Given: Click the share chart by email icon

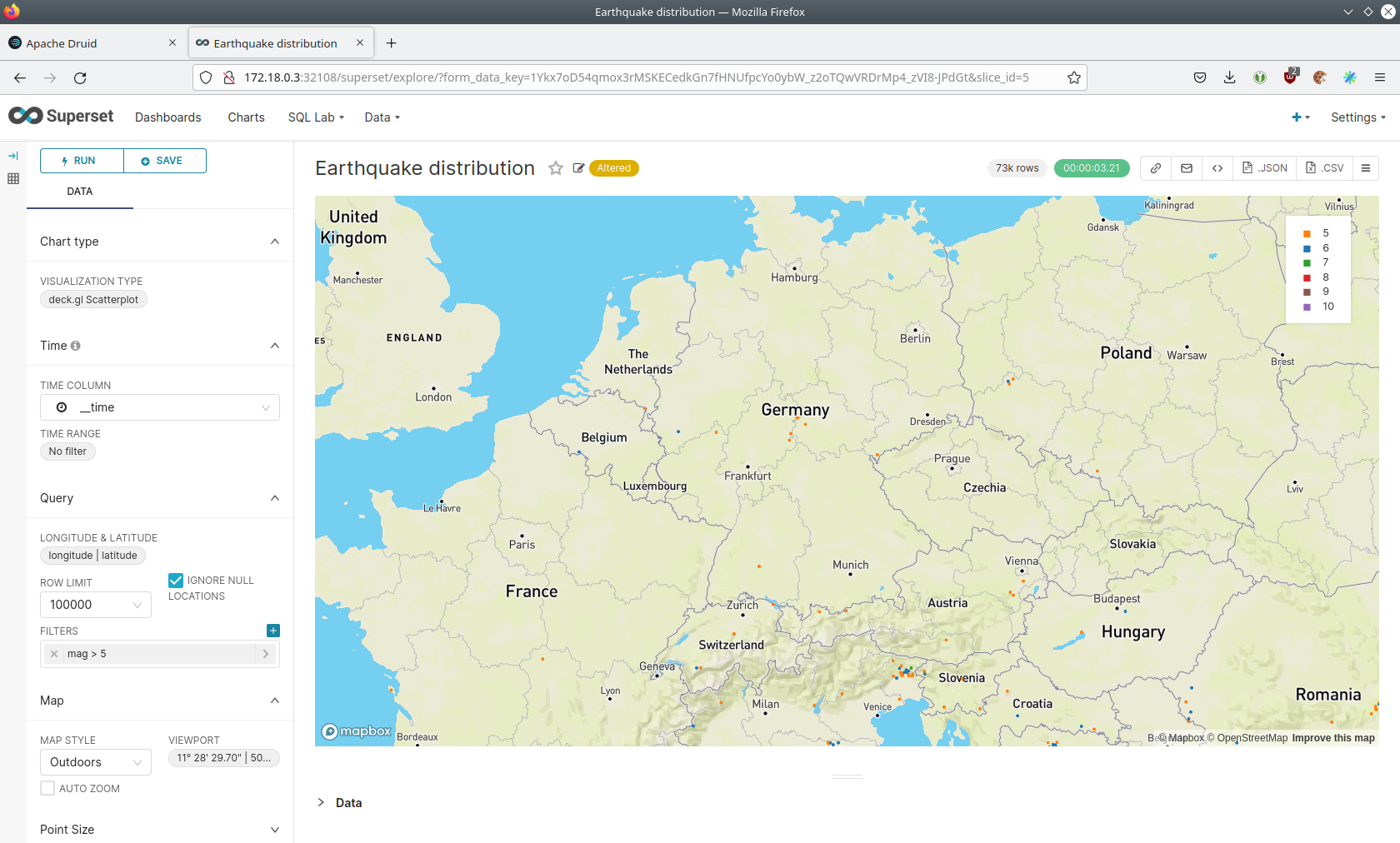Looking at the screenshot, I should [x=1187, y=168].
